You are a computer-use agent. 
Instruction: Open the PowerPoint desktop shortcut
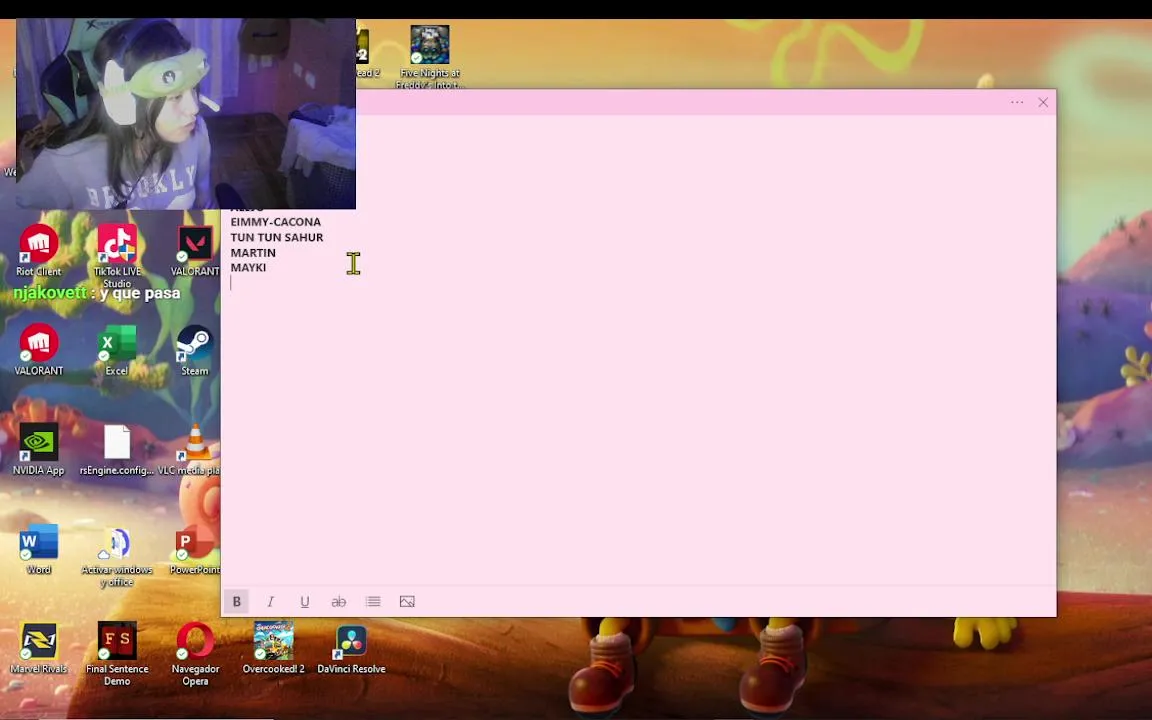(x=195, y=549)
